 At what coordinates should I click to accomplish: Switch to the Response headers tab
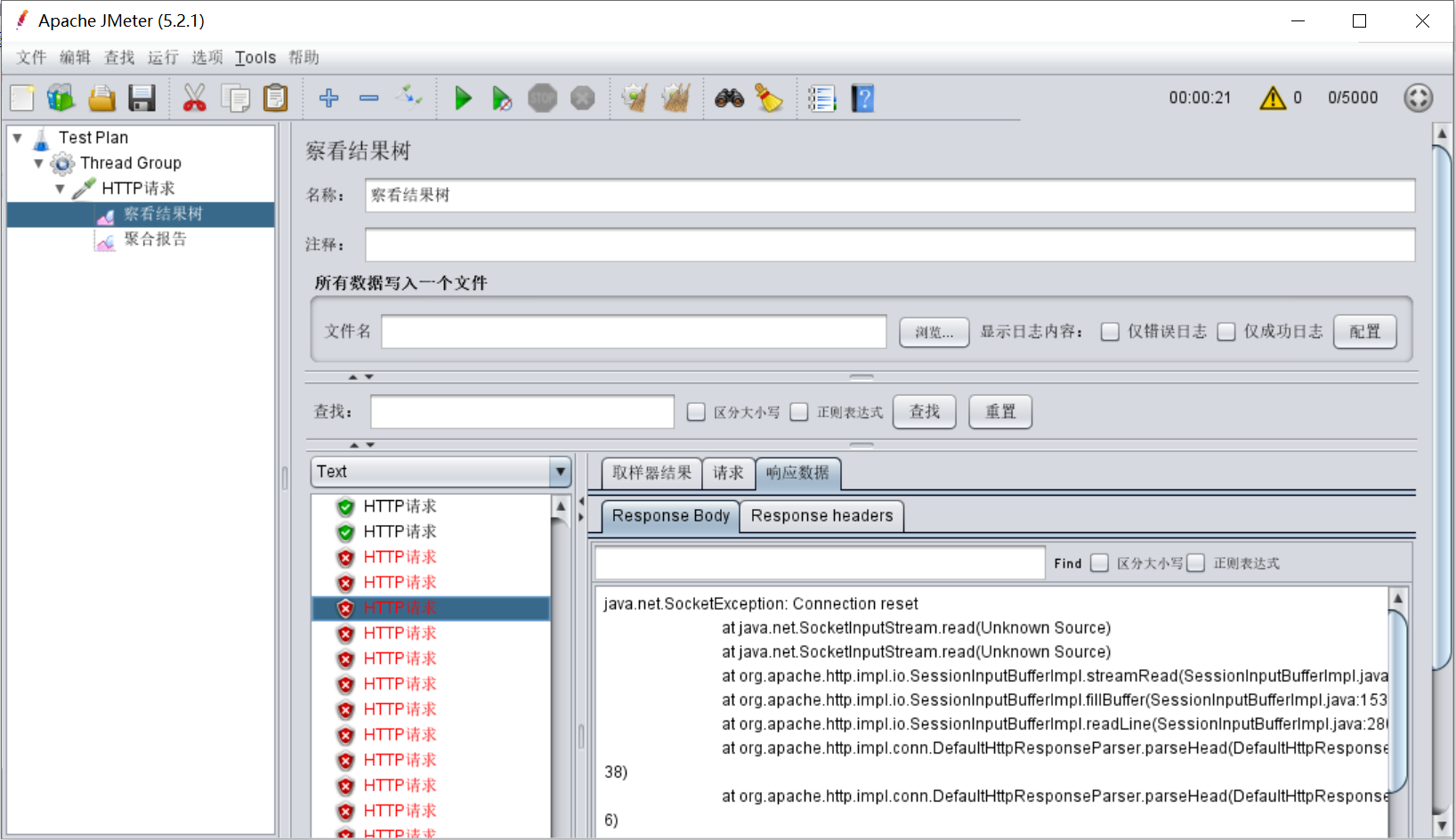click(821, 516)
